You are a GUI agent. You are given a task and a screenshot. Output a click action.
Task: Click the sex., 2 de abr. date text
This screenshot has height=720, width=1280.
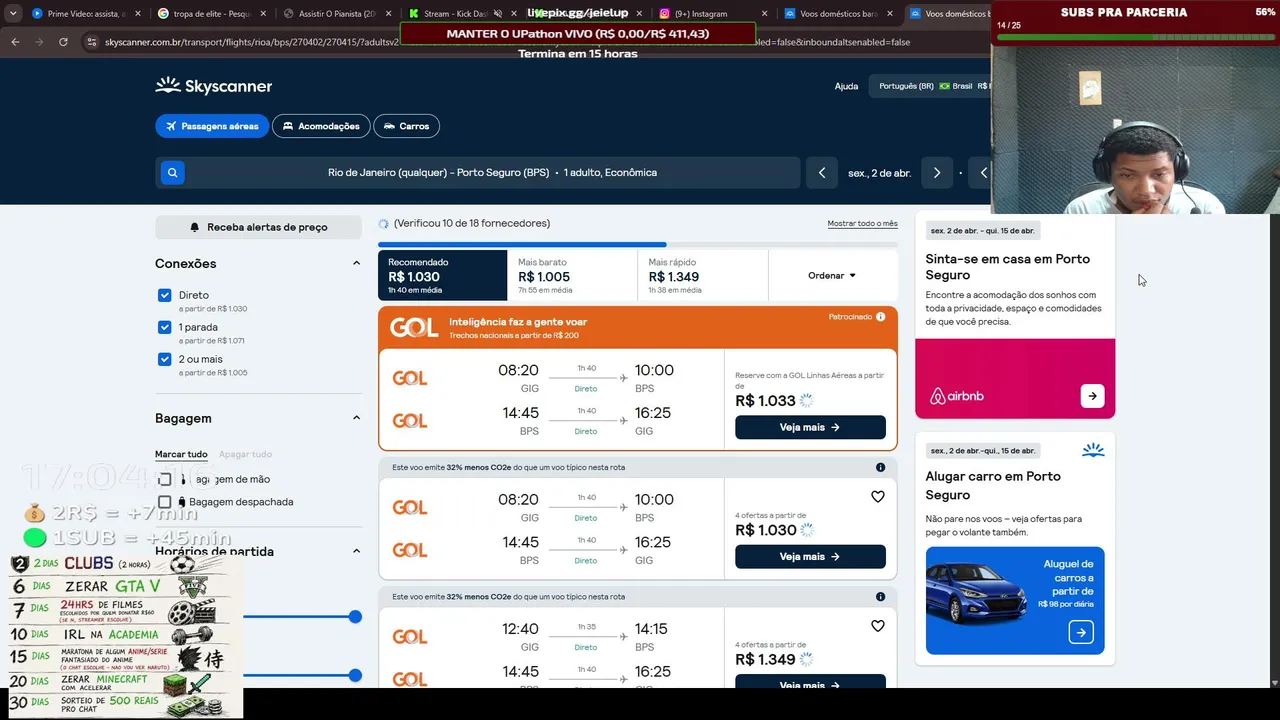point(879,173)
